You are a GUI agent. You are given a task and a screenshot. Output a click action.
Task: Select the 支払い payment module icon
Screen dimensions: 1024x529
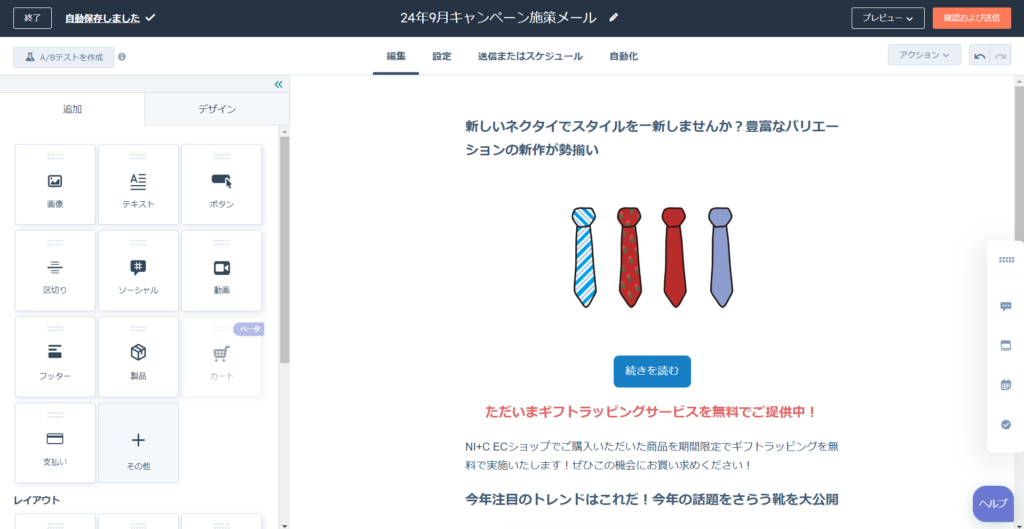55,438
